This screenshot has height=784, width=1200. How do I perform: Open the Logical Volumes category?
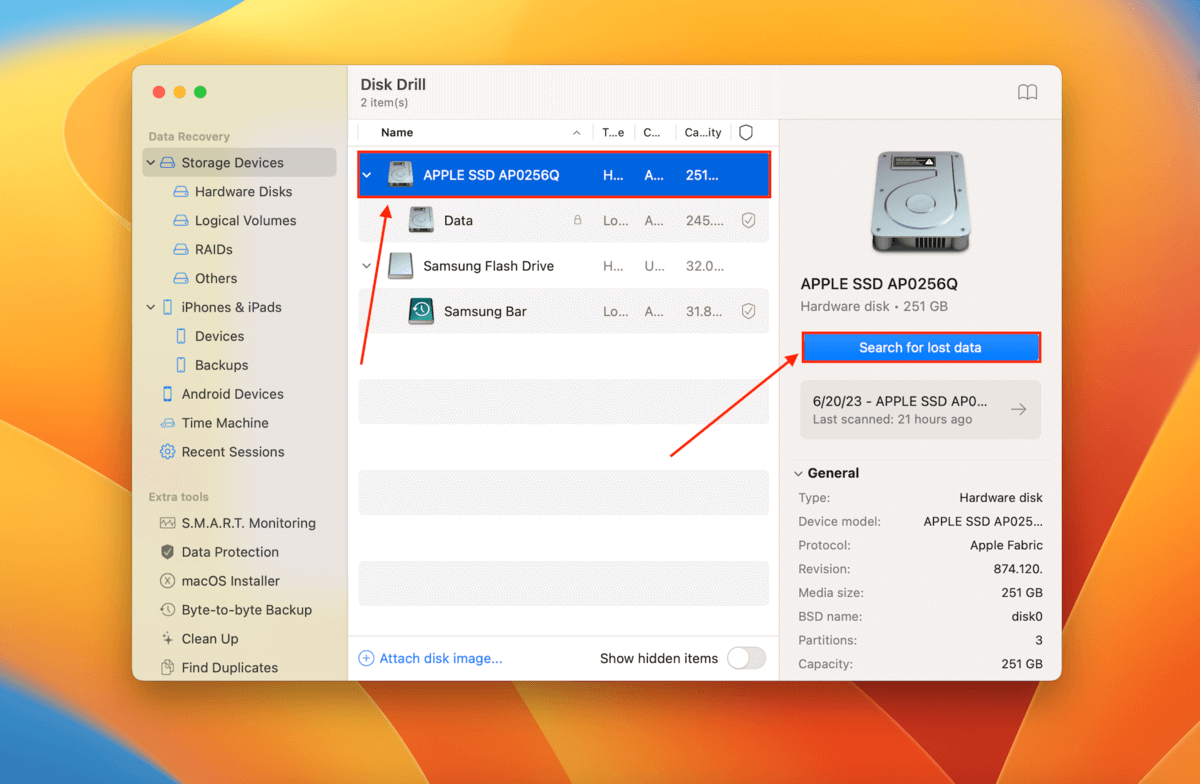pyautogui.click(x=245, y=221)
